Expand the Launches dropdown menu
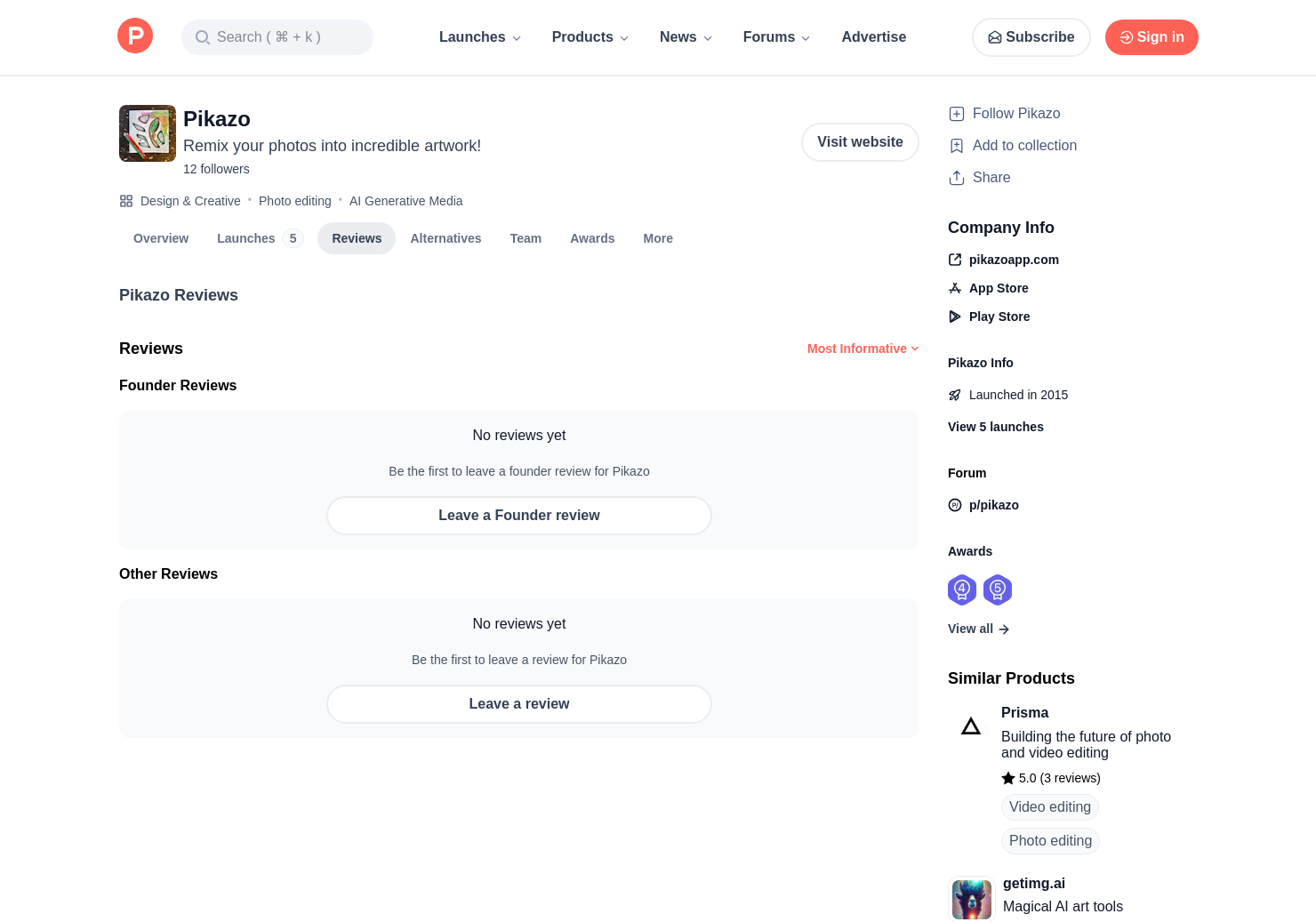 tap(480, 37)
